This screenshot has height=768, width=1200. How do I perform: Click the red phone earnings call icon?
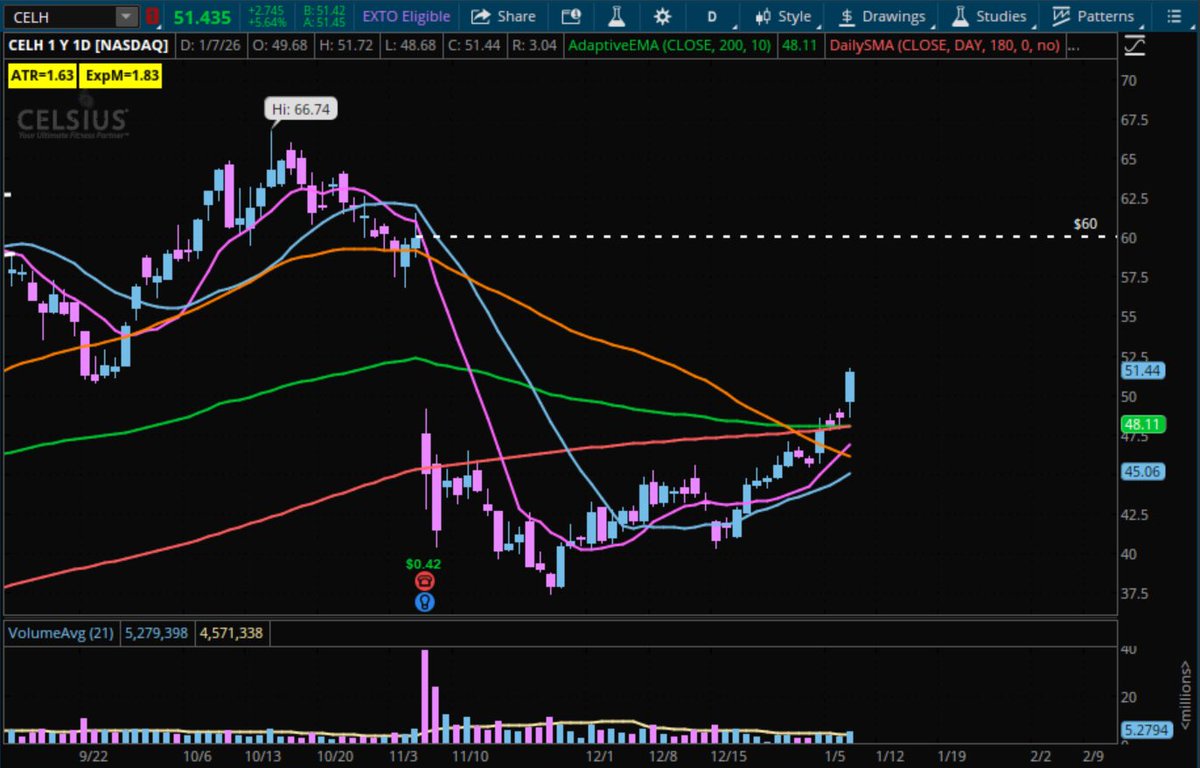coord(424,581)
